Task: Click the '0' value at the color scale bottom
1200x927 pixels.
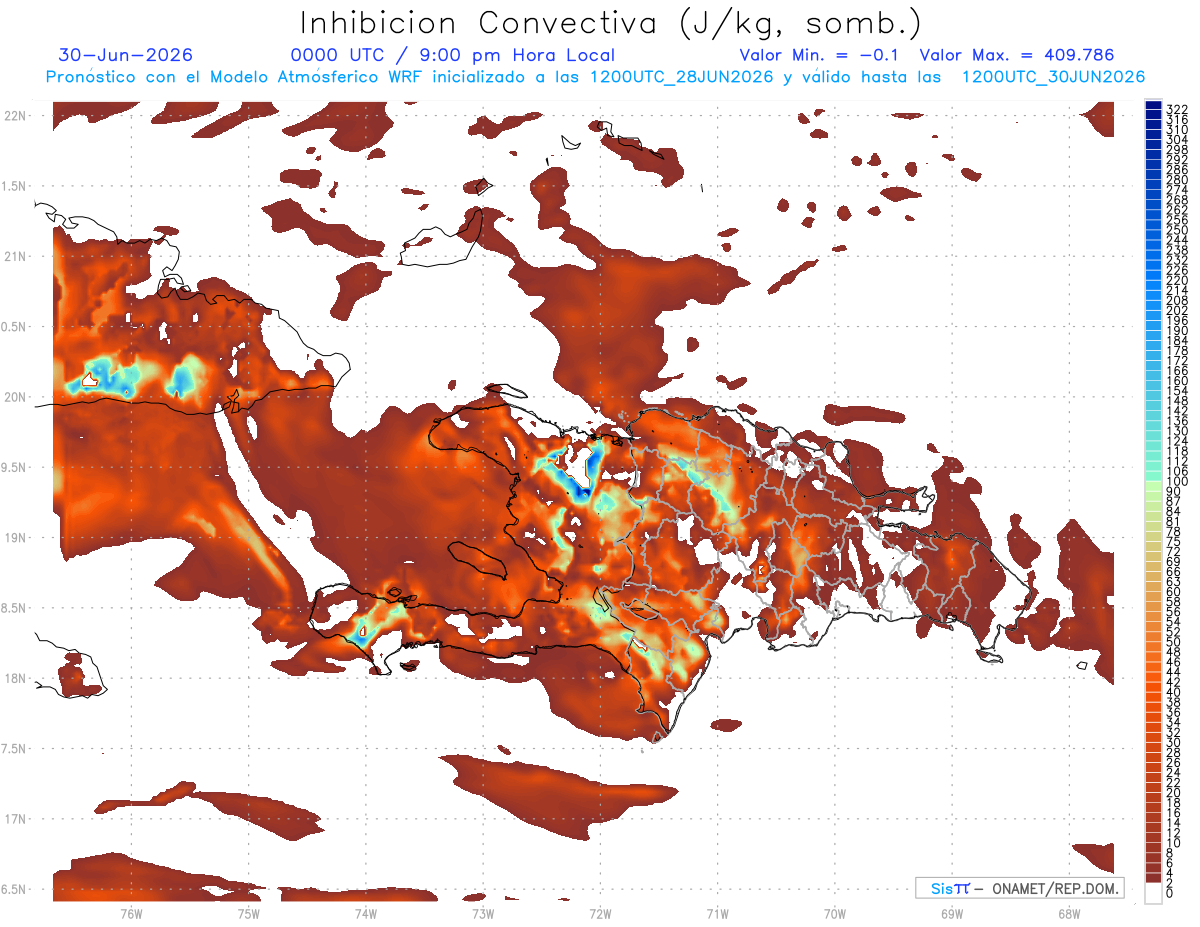Action: point(1170,891)
